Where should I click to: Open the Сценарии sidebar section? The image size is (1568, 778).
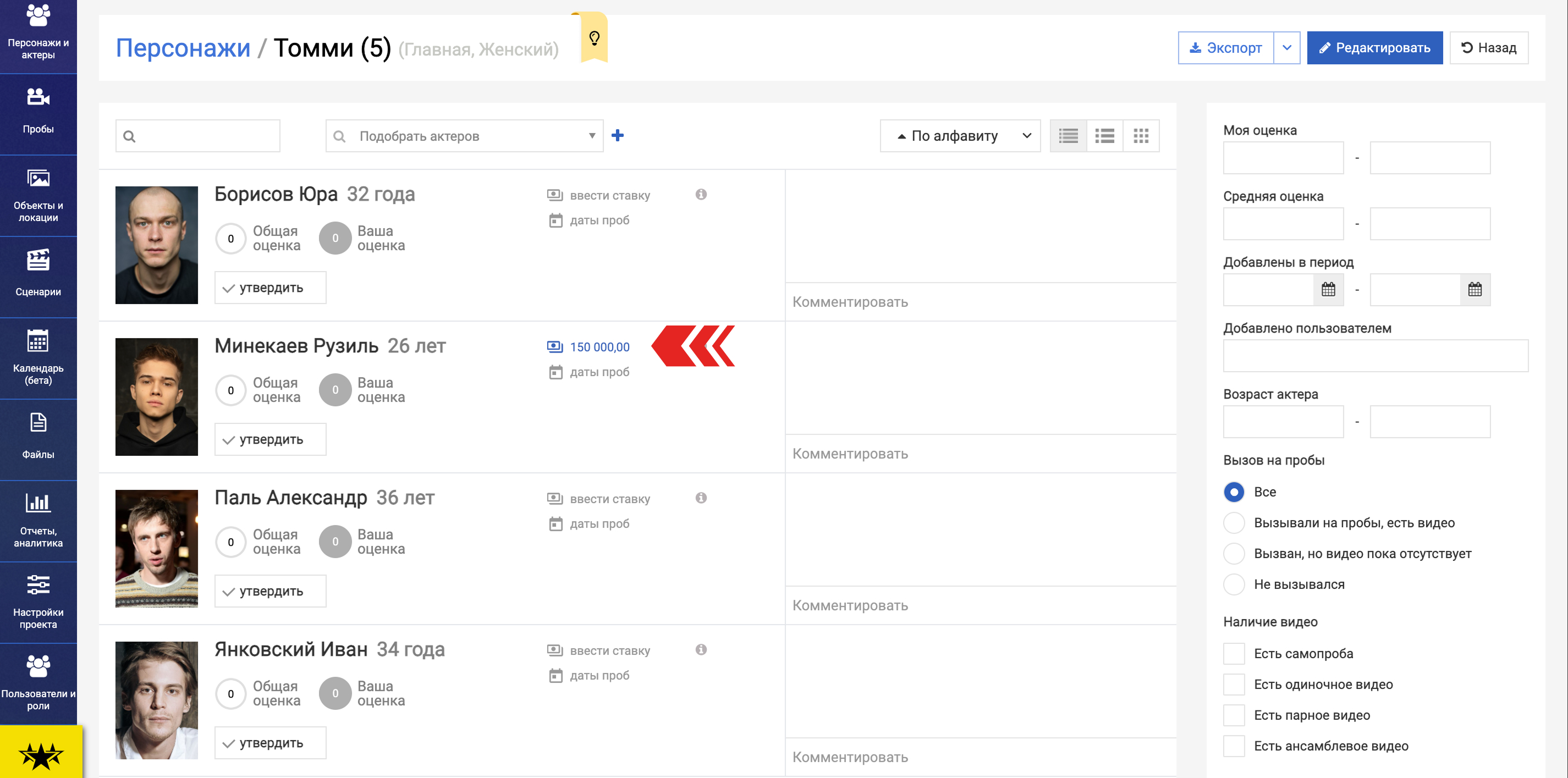point(38,277)
